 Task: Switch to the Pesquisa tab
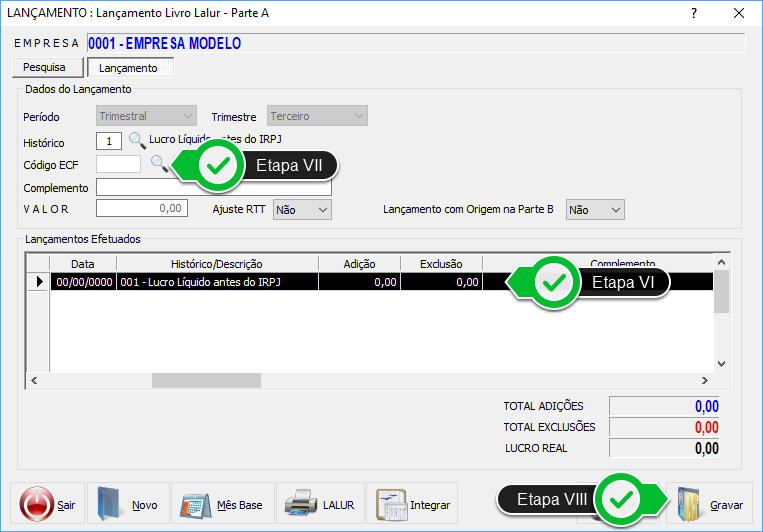[x=44, y=67]
